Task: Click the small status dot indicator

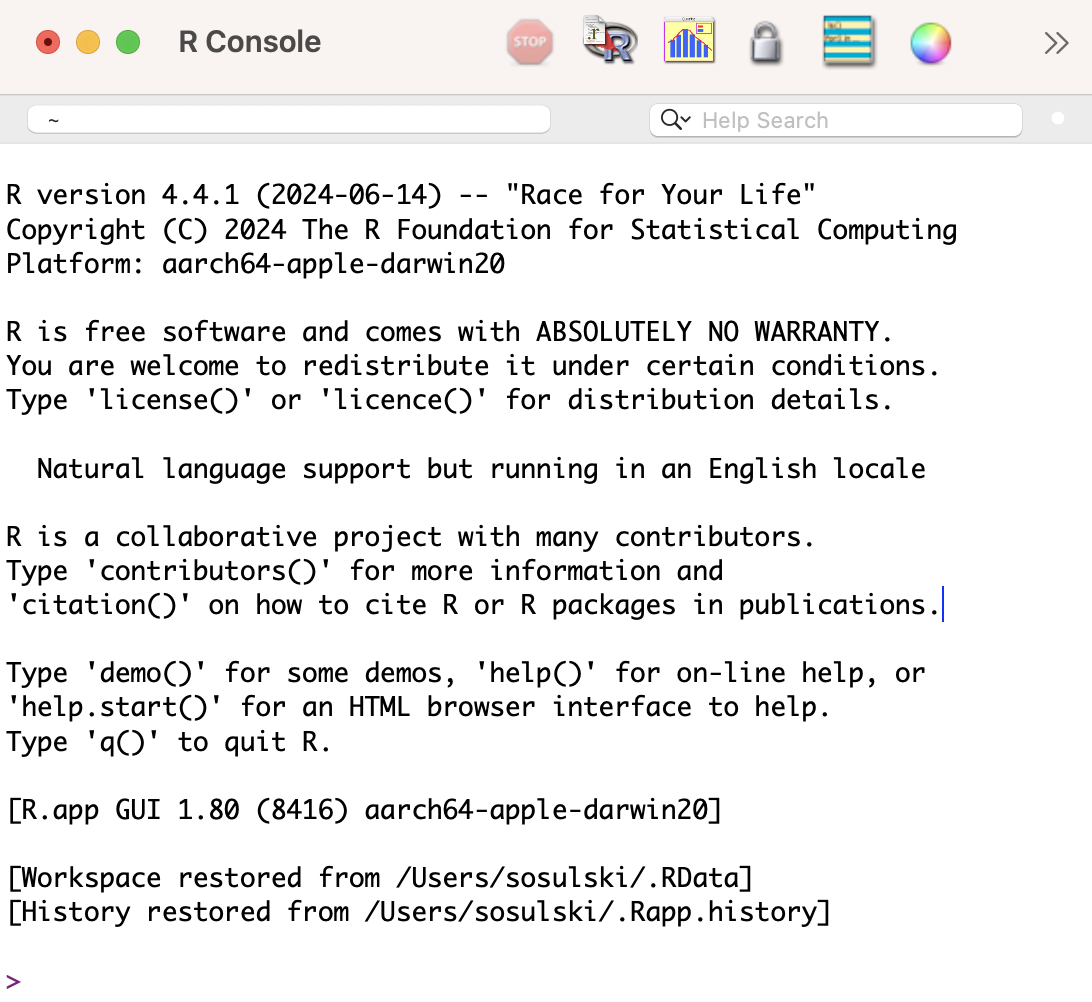Action: 1057,118
